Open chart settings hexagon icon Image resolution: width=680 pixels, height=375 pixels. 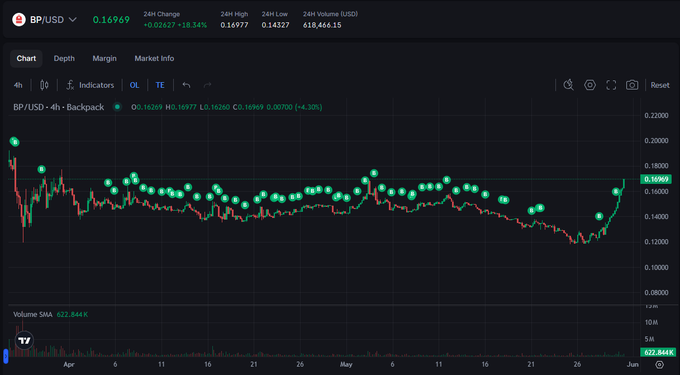[x=590, y=85]
